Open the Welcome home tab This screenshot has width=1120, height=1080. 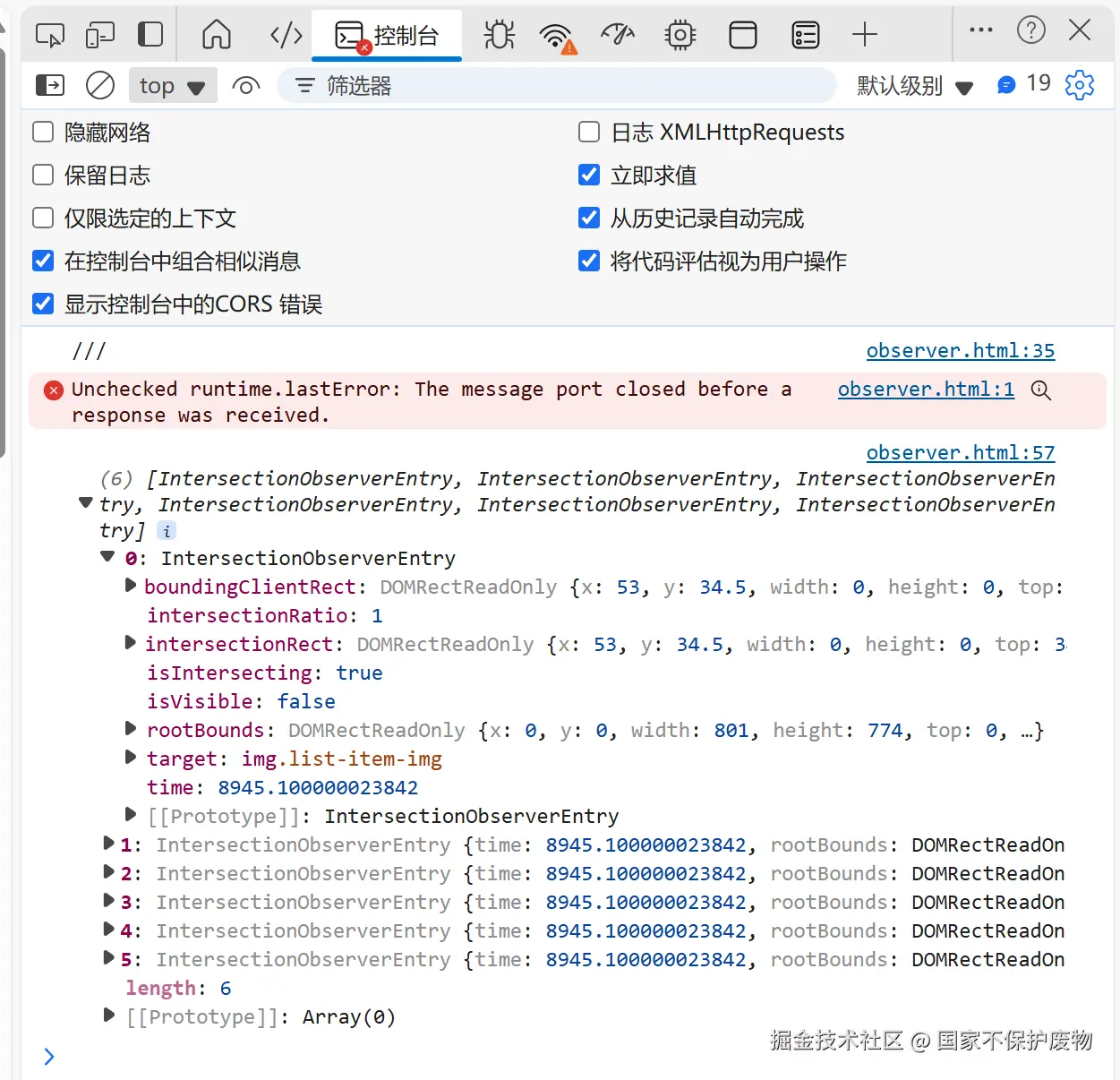pos(216,35)
